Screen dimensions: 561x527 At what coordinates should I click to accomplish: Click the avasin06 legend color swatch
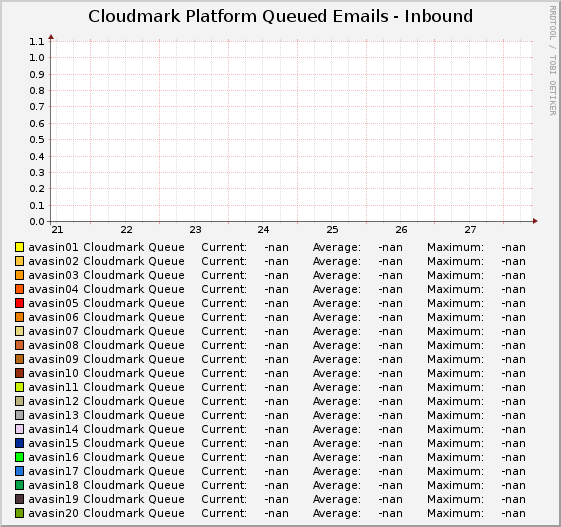coord(19,317)
